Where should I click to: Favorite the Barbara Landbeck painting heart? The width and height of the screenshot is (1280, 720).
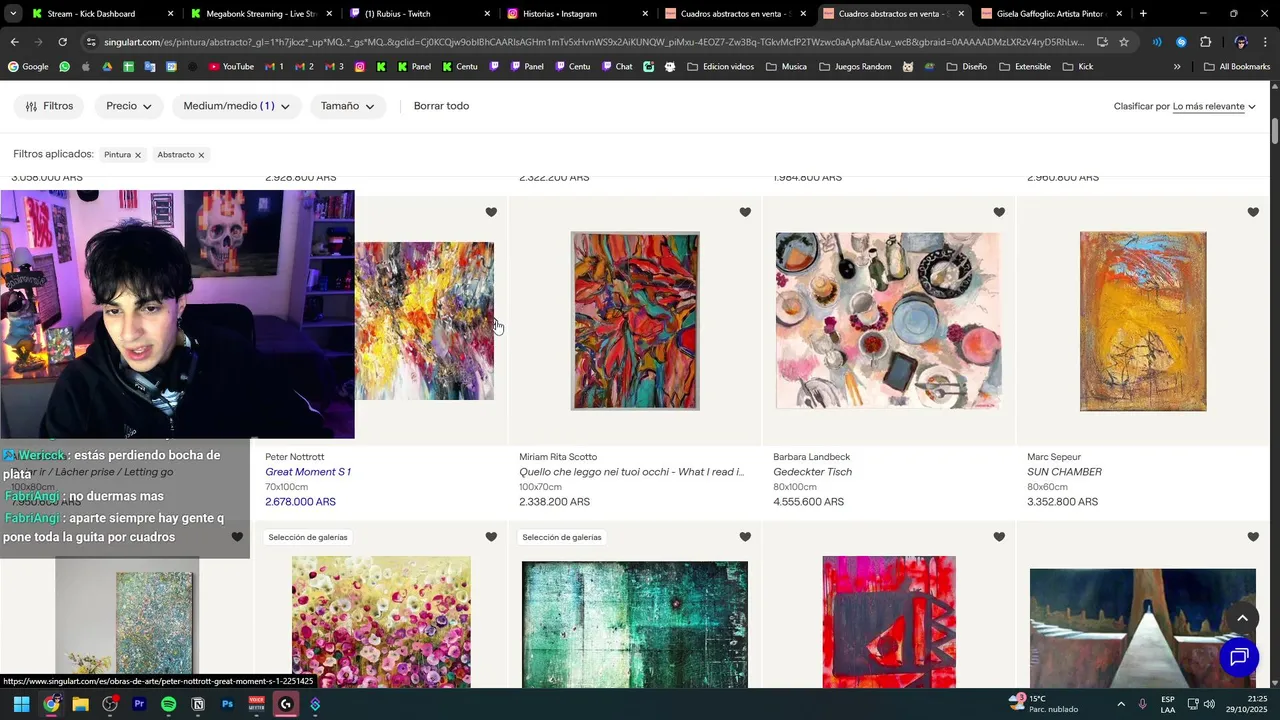[999, 212]
